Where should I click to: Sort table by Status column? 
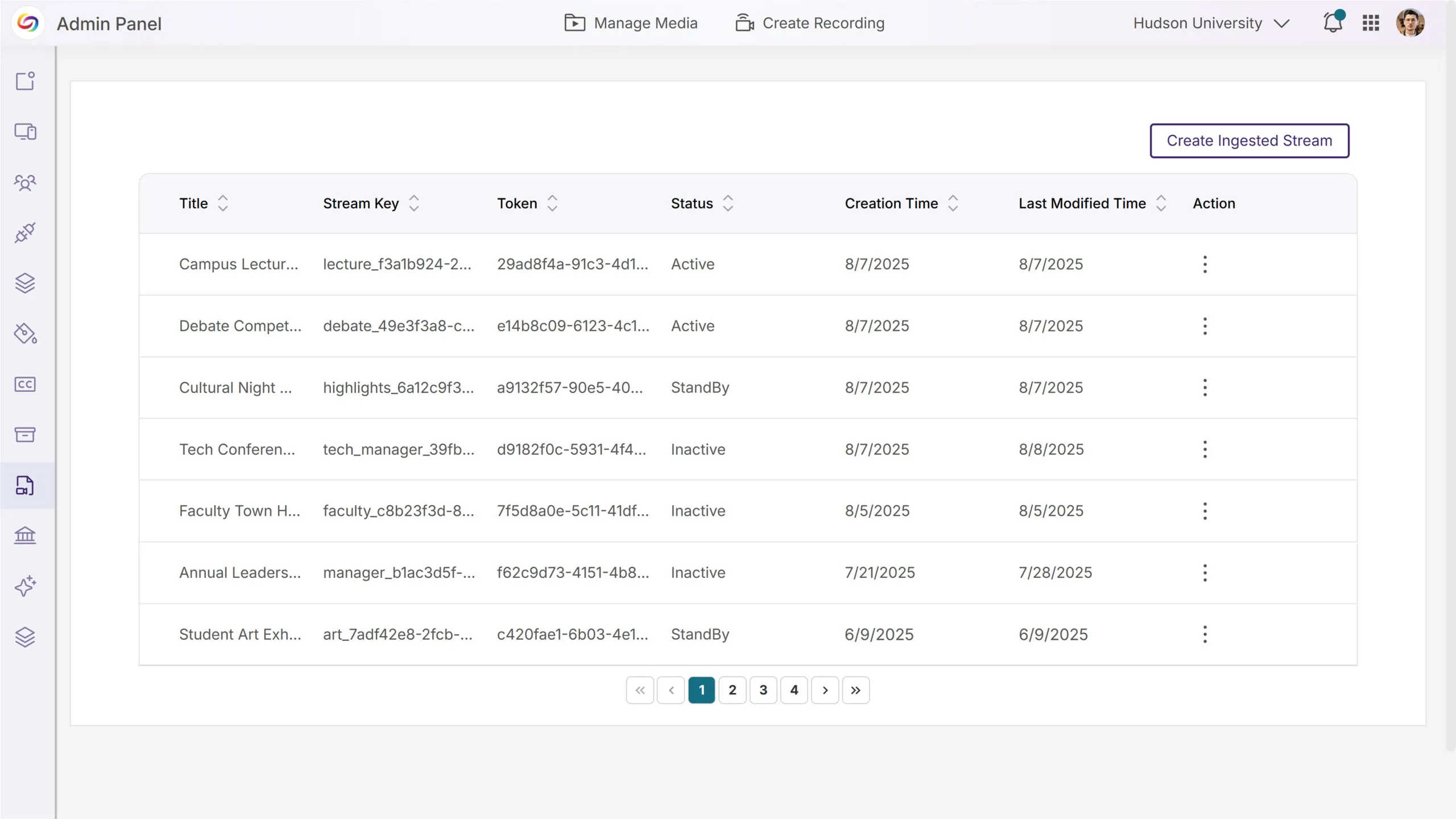727,204
